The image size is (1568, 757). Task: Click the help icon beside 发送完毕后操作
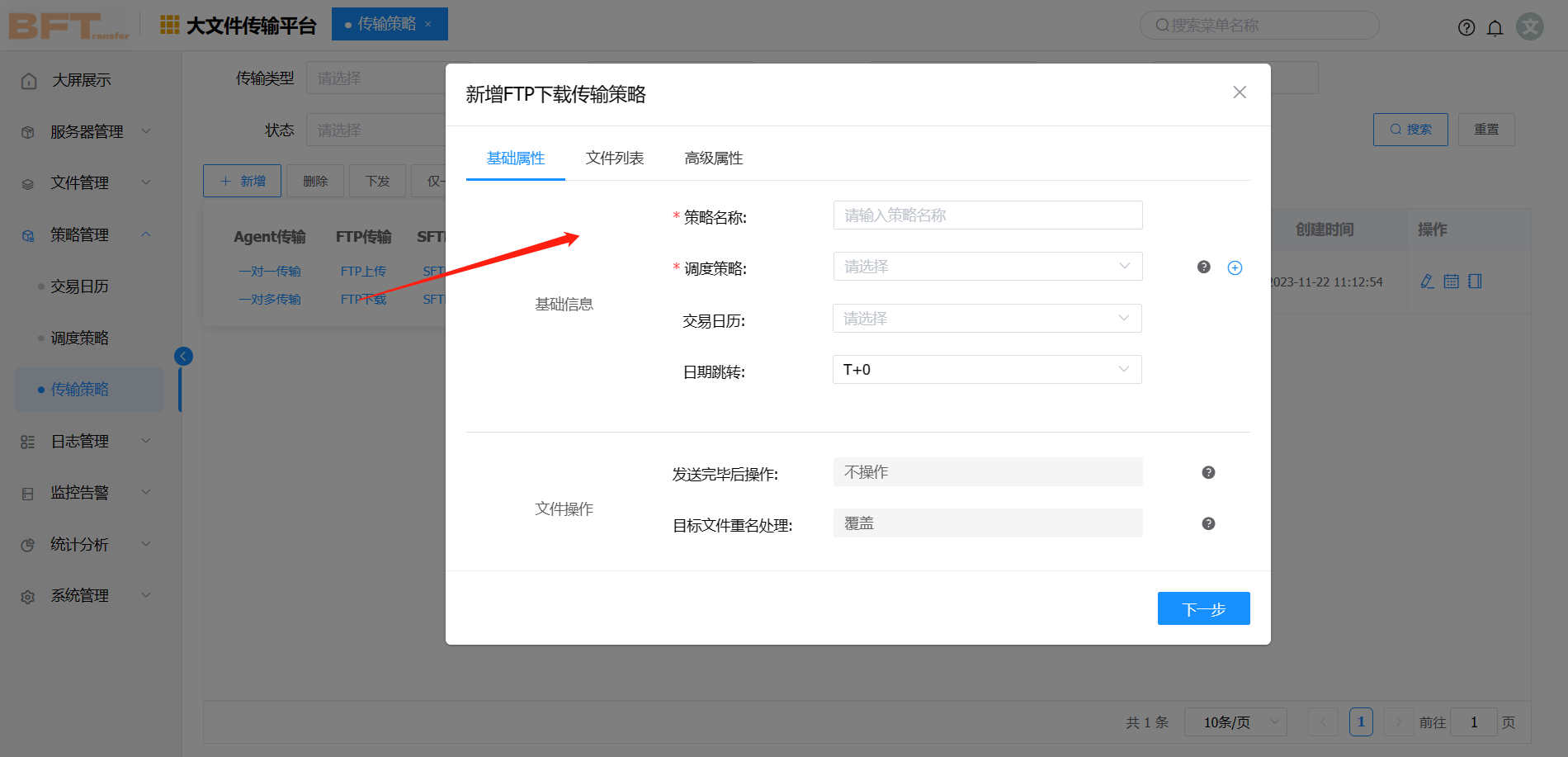[x=1208, y=472]
